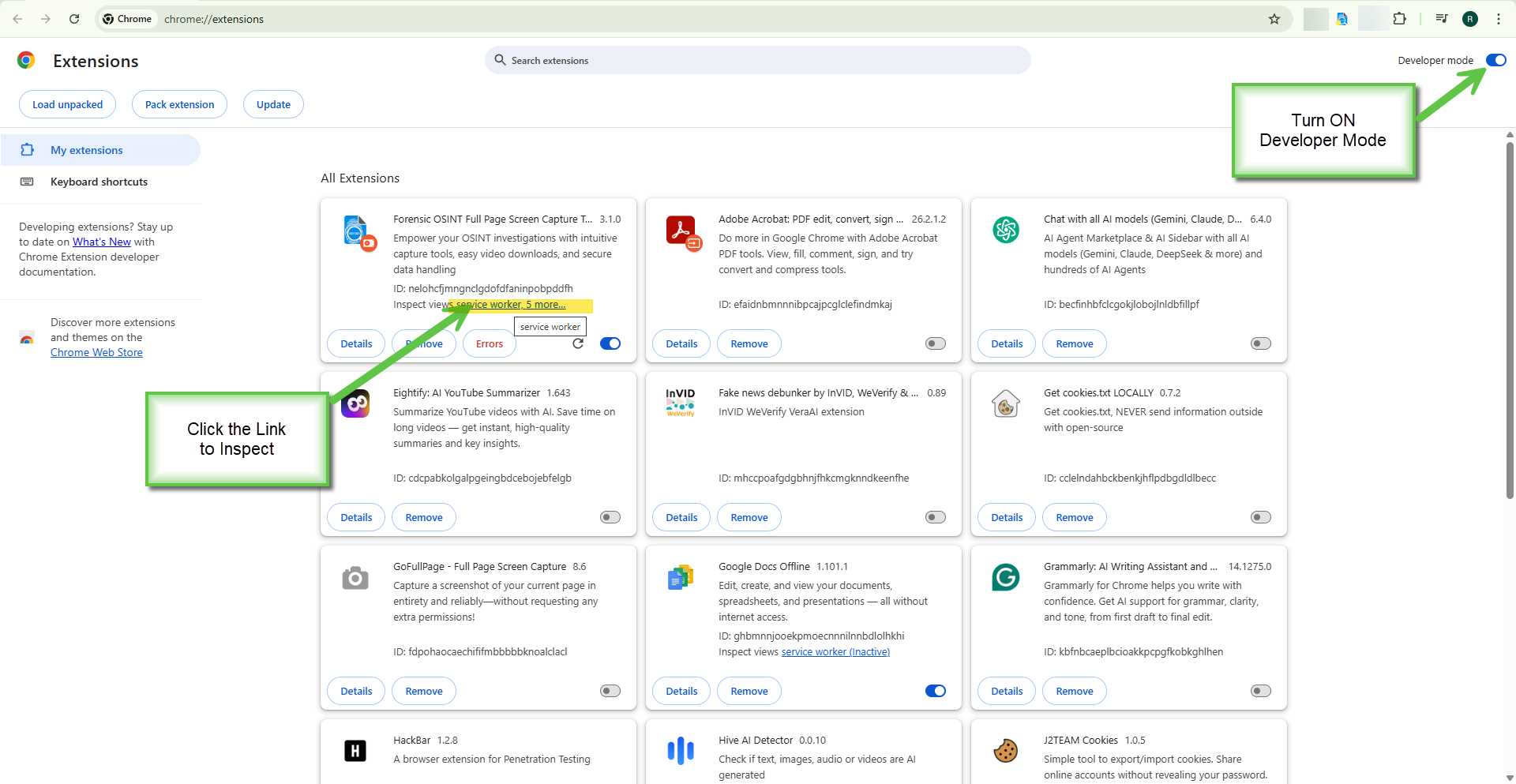Click the Google Docs Offline icon
Screen dimensions: 1516x784
coord(681,577)
